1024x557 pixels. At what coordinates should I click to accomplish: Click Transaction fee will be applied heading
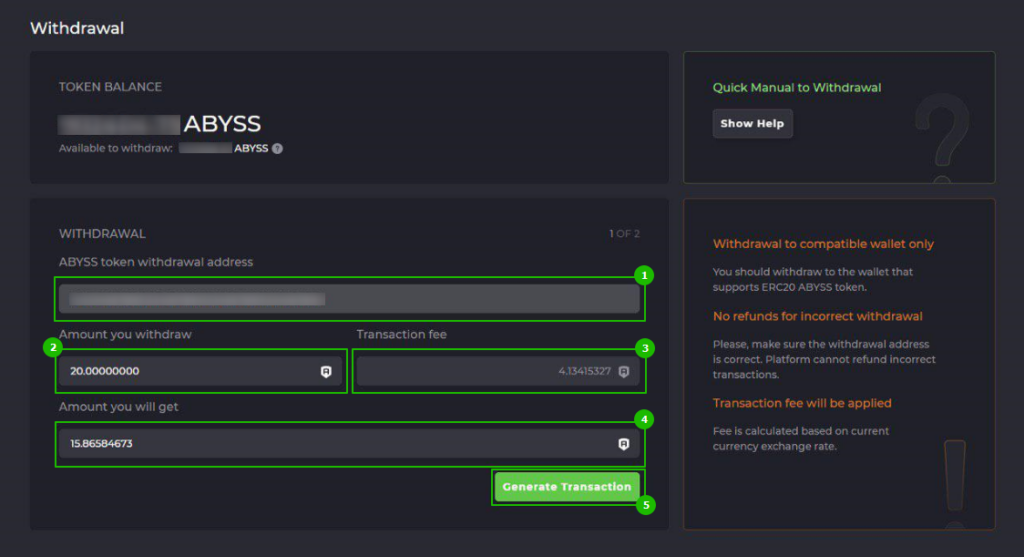coord(802,403)
